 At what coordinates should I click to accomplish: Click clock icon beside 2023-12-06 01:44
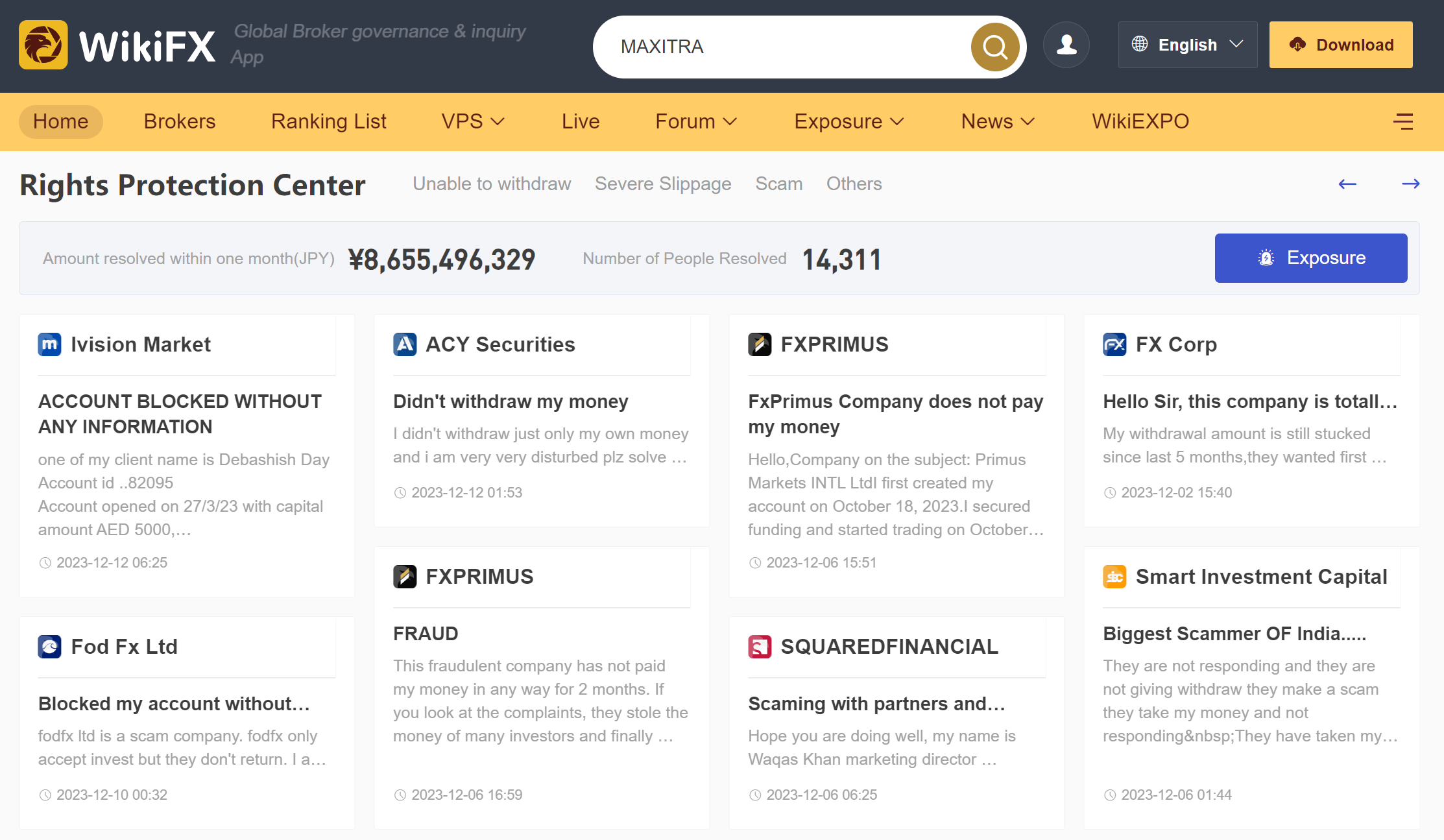coord(1110,795)
